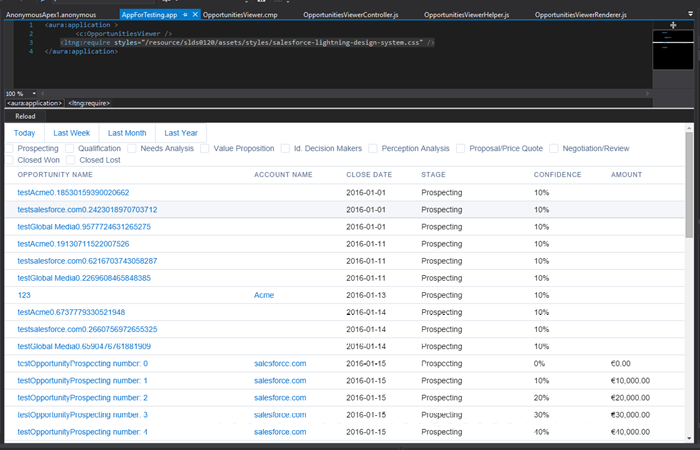Image resolution: width=700 pixels, height=450 pixels.
Task: Open testOpportunityProspecting number: 1
Action: (x=83, y=380)
